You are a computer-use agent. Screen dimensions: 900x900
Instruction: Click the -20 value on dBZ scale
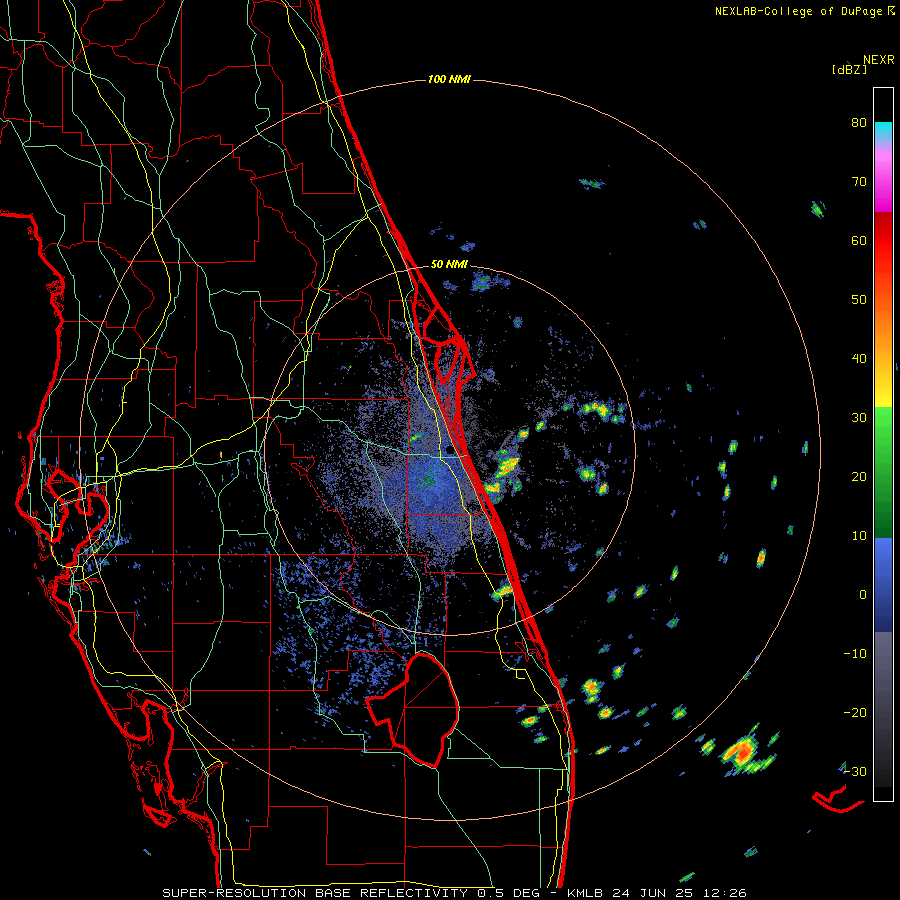click(855, 713)
